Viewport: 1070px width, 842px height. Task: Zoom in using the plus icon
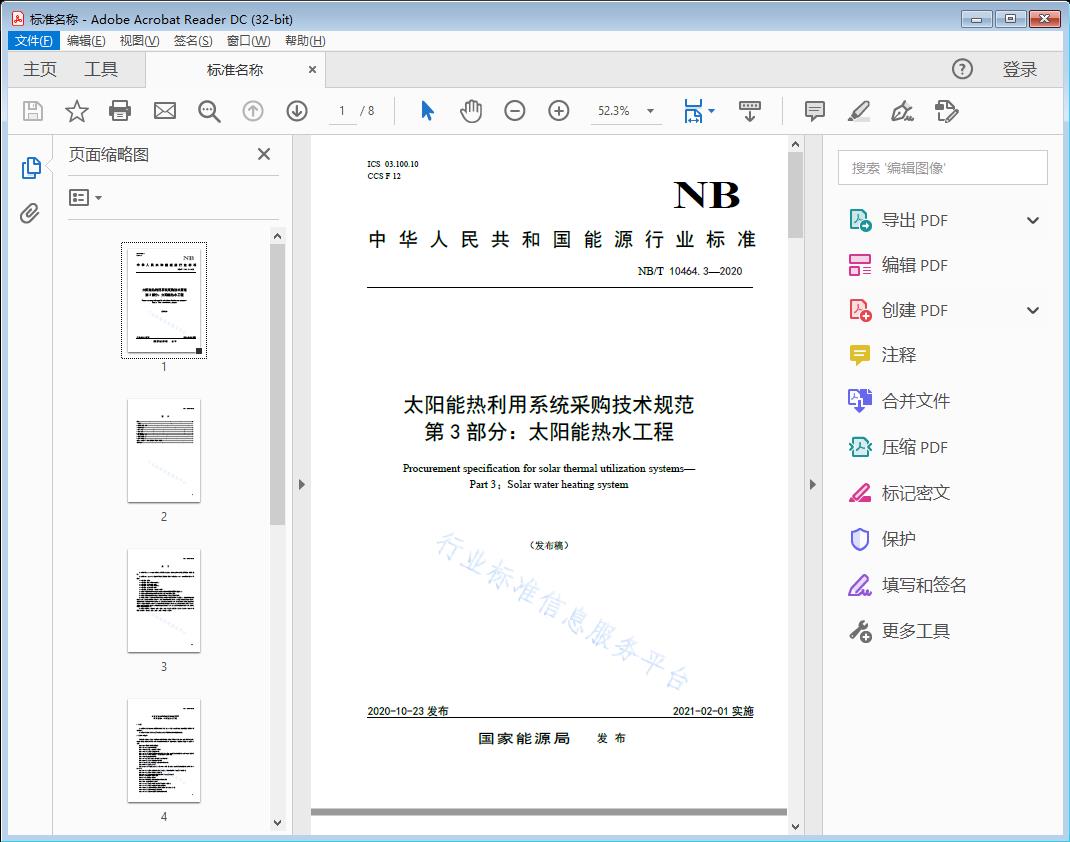pos(559,111)
